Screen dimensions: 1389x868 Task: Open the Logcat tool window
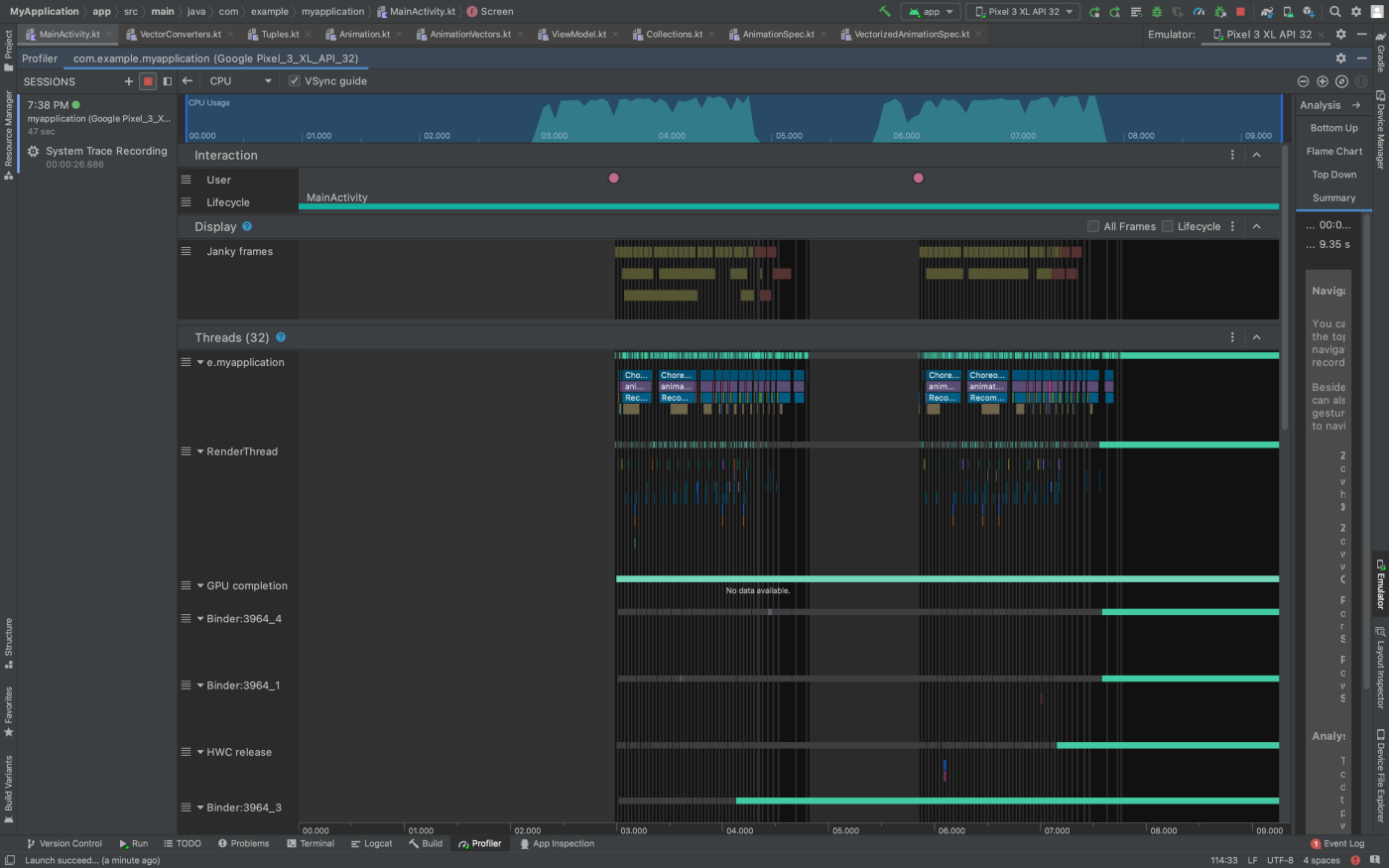(372, 843)
